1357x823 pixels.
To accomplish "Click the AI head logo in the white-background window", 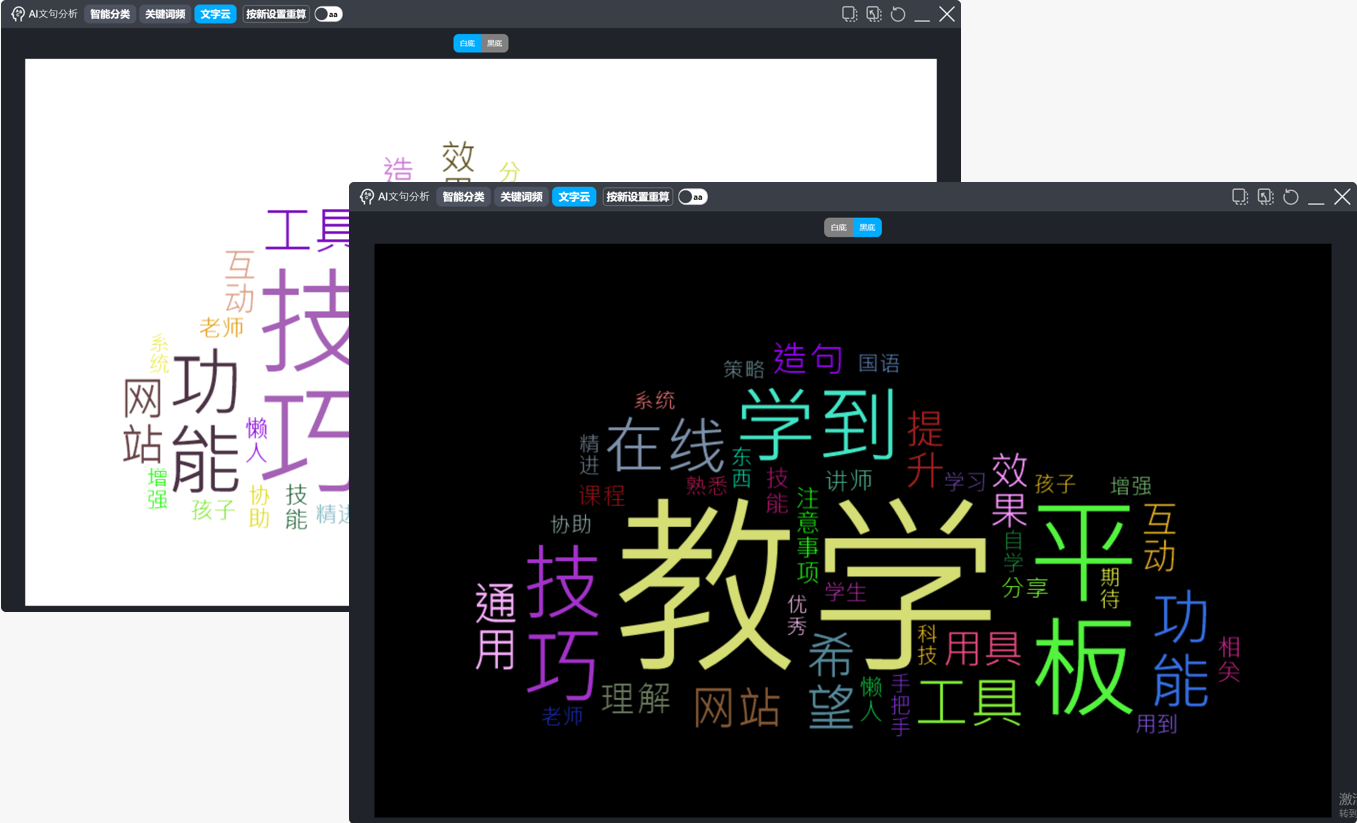I will [x=18, y=14].
